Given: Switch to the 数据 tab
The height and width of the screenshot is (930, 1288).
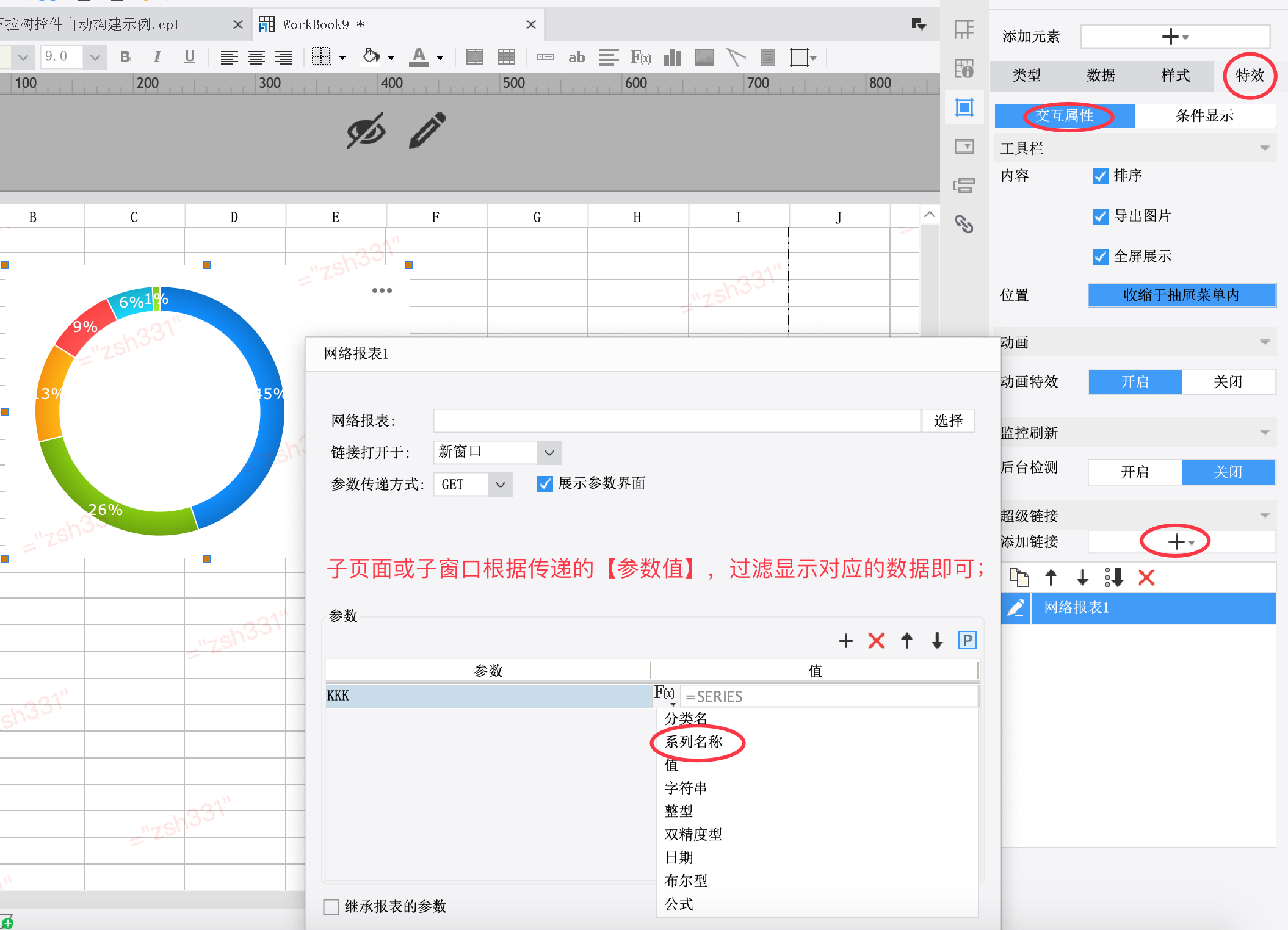Looking at the screenshot, I should 1101,76.
